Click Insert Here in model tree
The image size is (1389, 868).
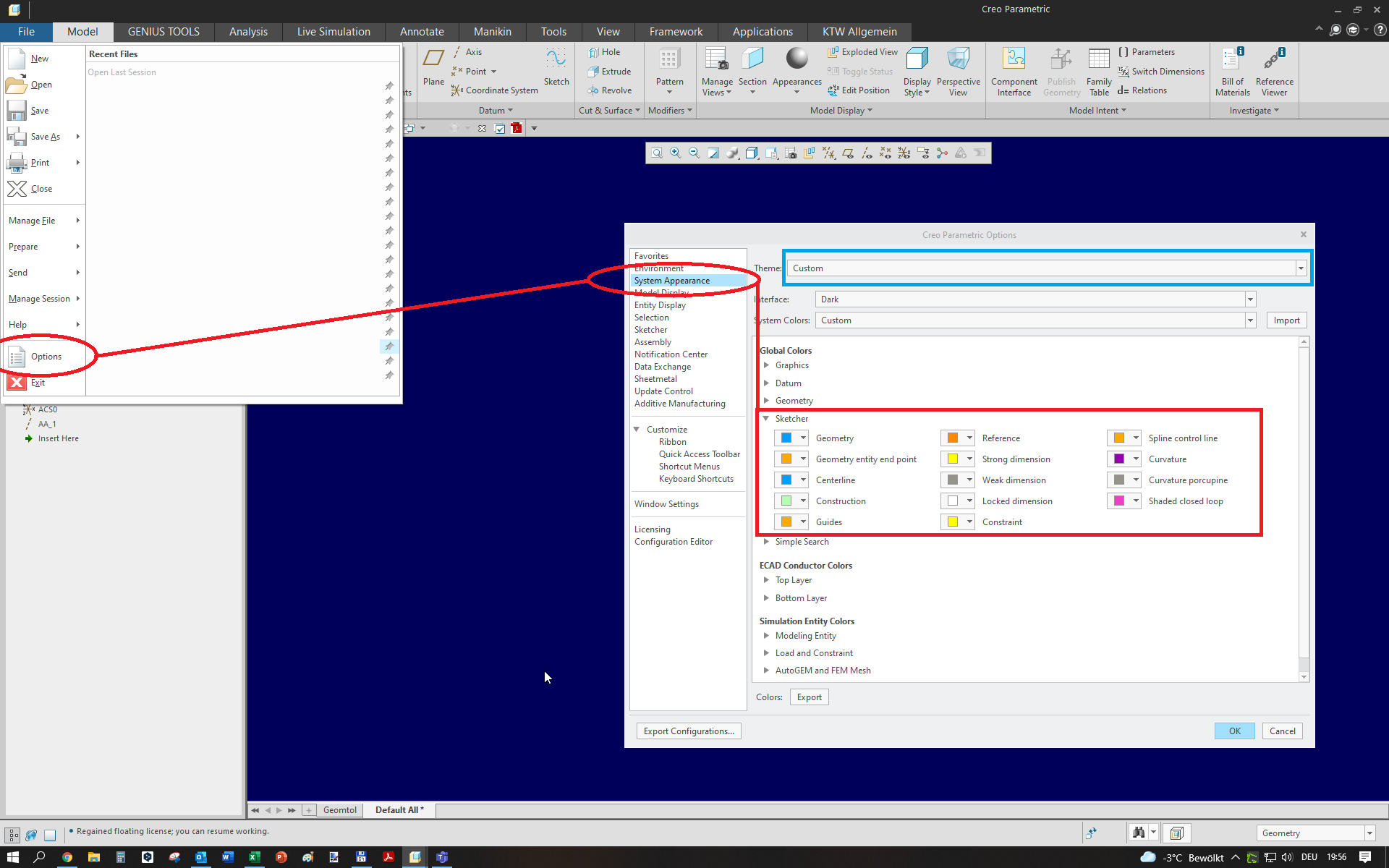click(58, 438)
